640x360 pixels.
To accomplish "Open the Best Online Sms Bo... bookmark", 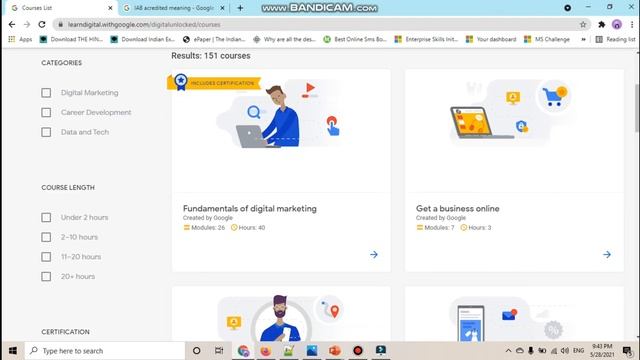I will pos(355,39).
